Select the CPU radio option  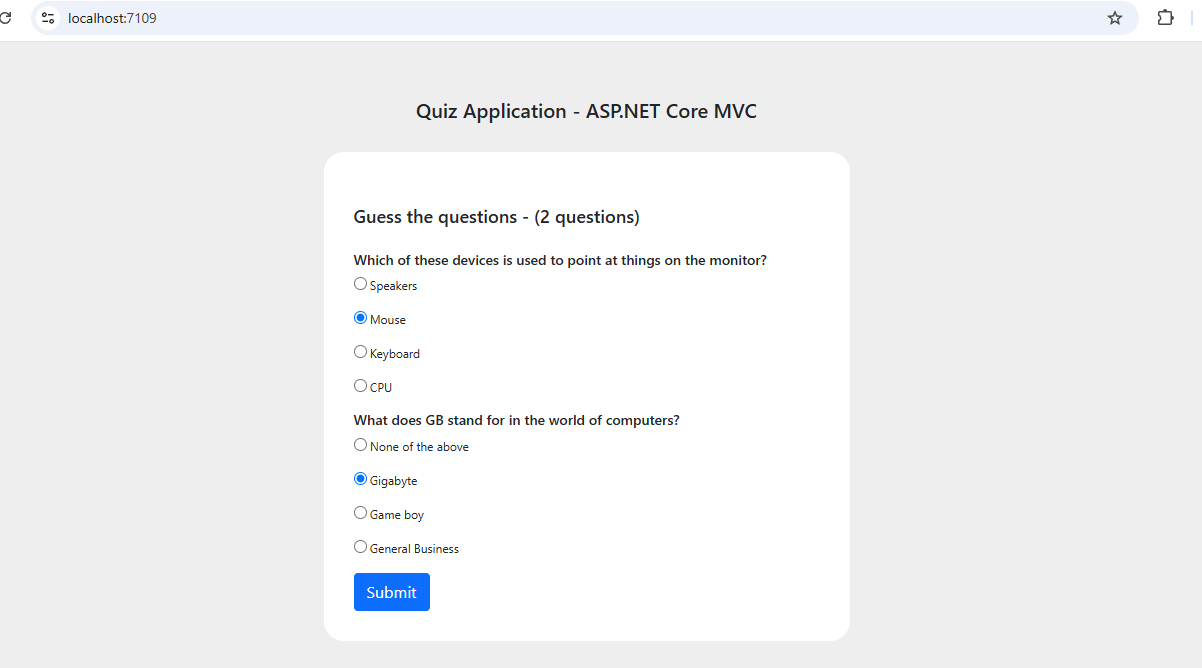[361, 386]
